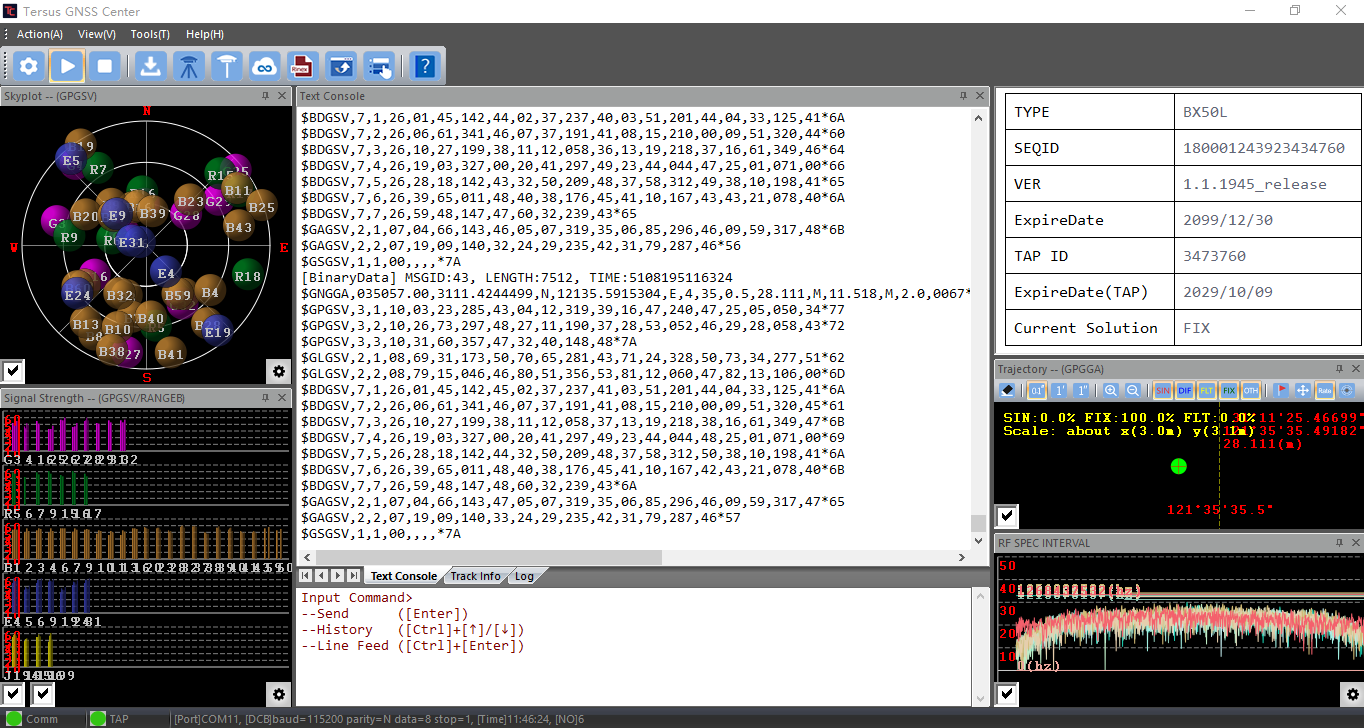Image resolution: width=1364 pixels, height=728 pixels.
Task: Open the Action(A) menu
Action: tap(40, 34)
